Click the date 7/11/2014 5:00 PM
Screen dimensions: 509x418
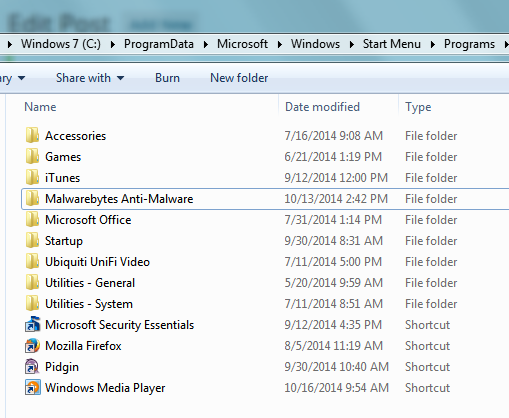click(333, 262)
